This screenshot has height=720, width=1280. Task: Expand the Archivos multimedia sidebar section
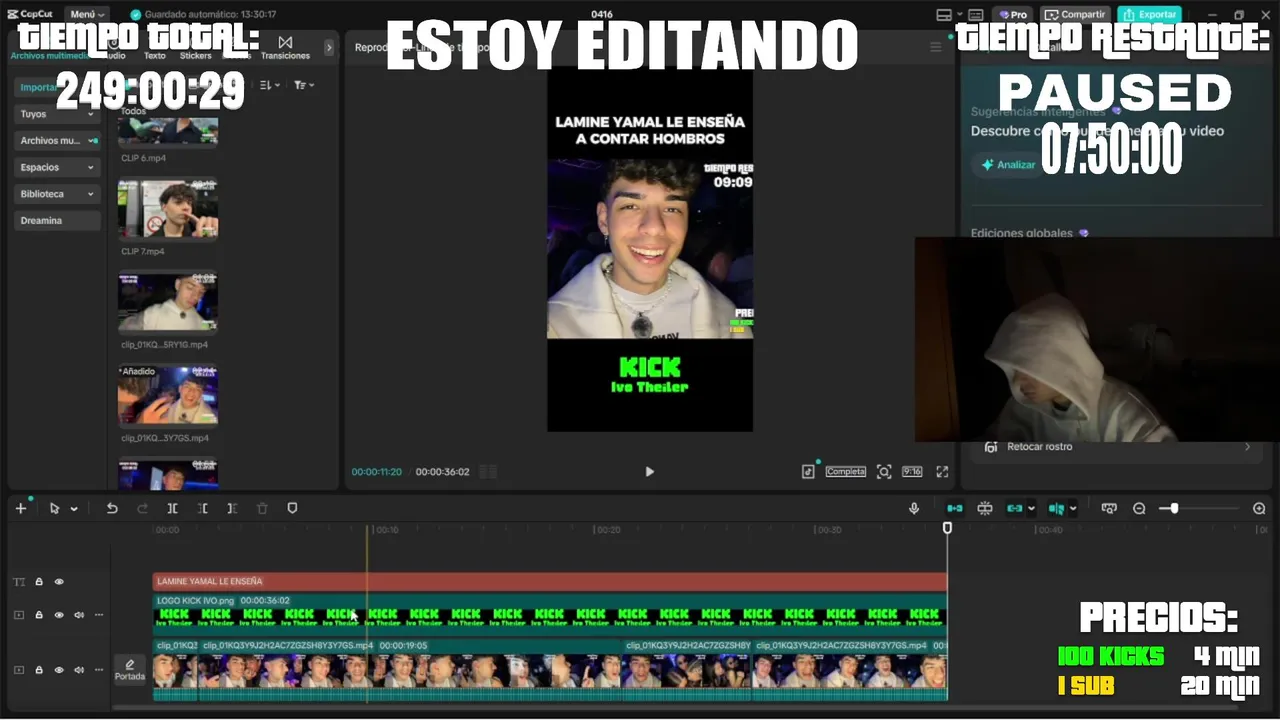[57, 141]
